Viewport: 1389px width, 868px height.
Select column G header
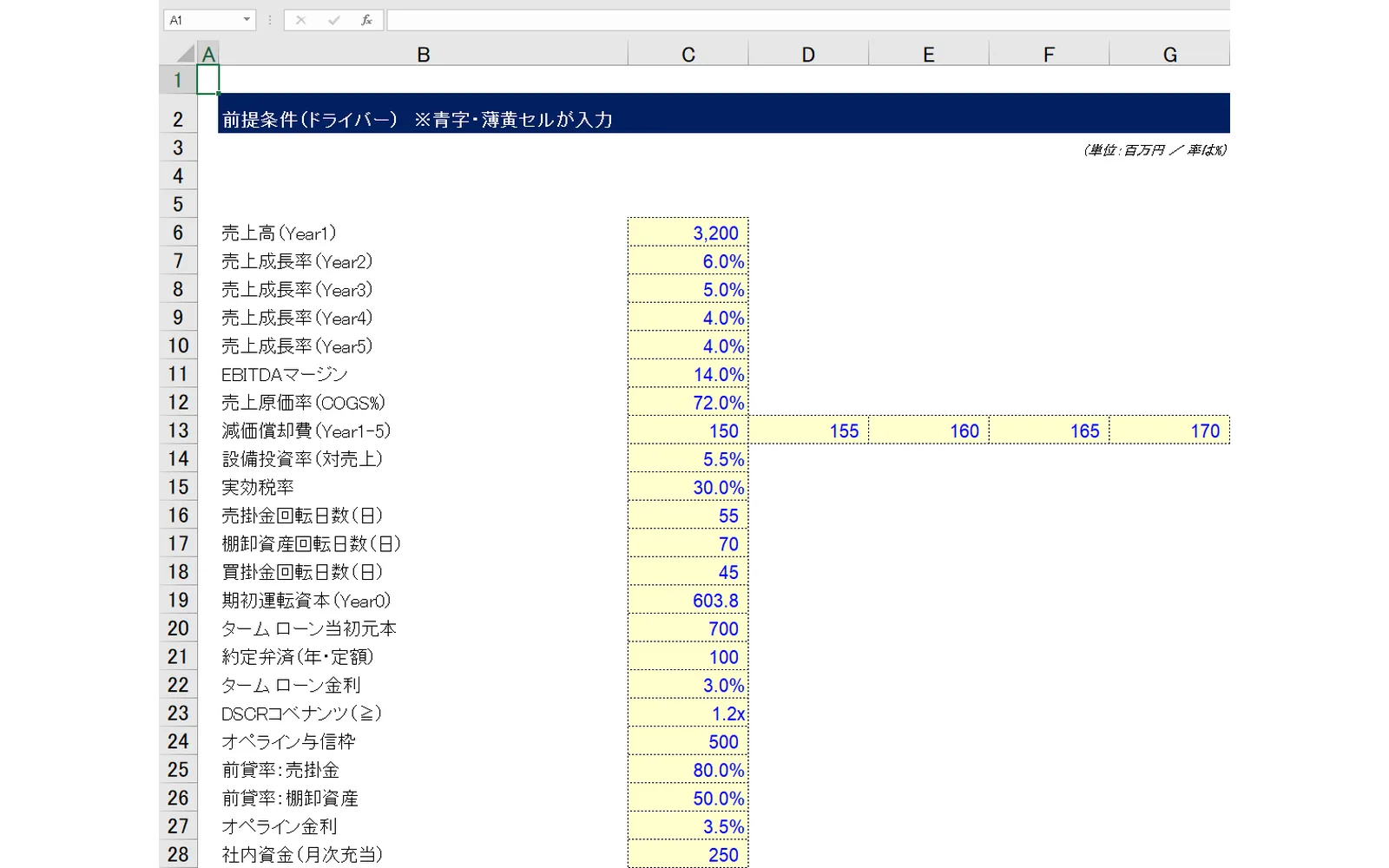tap(1169, 55)
